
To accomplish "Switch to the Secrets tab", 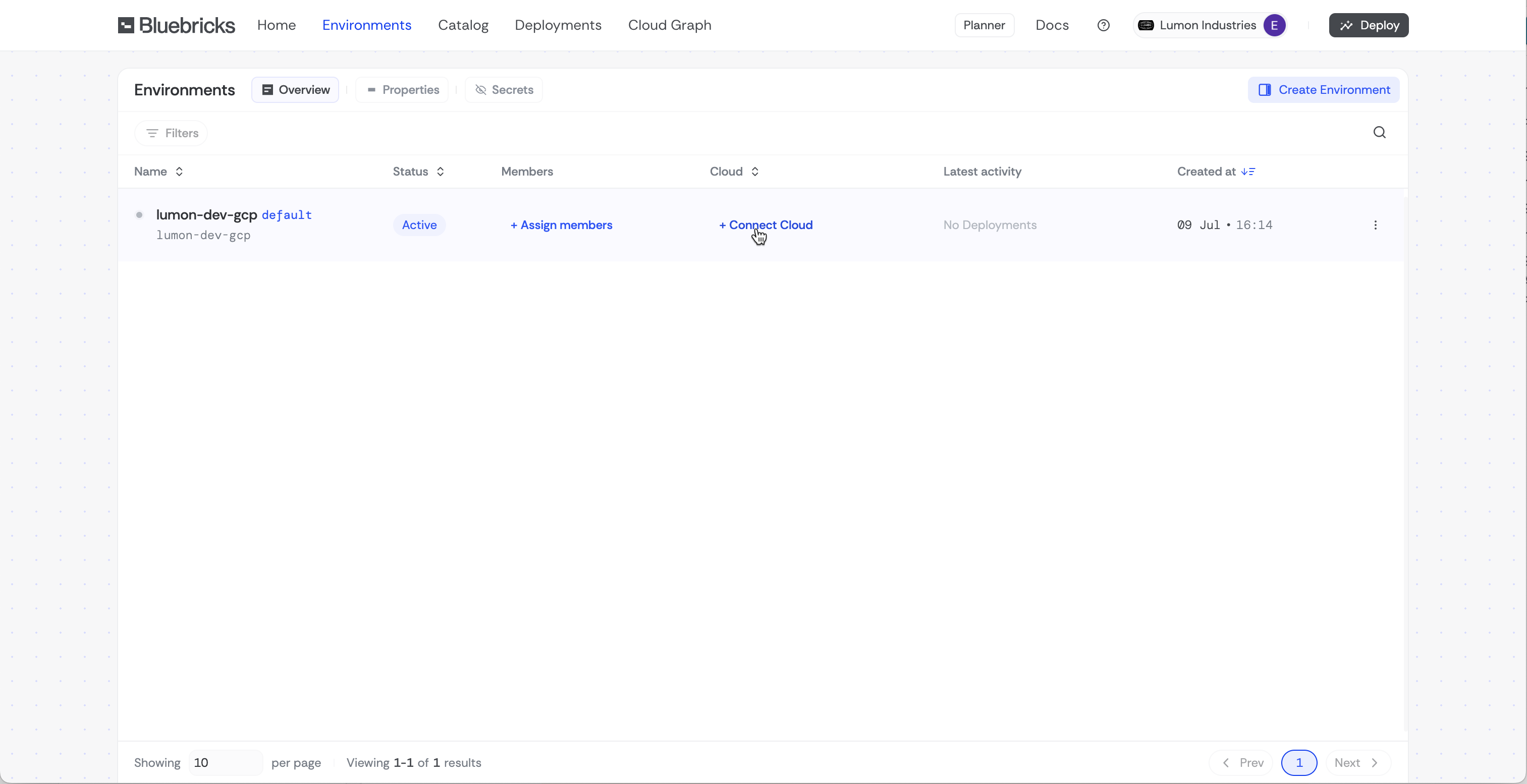I will 504,90.
